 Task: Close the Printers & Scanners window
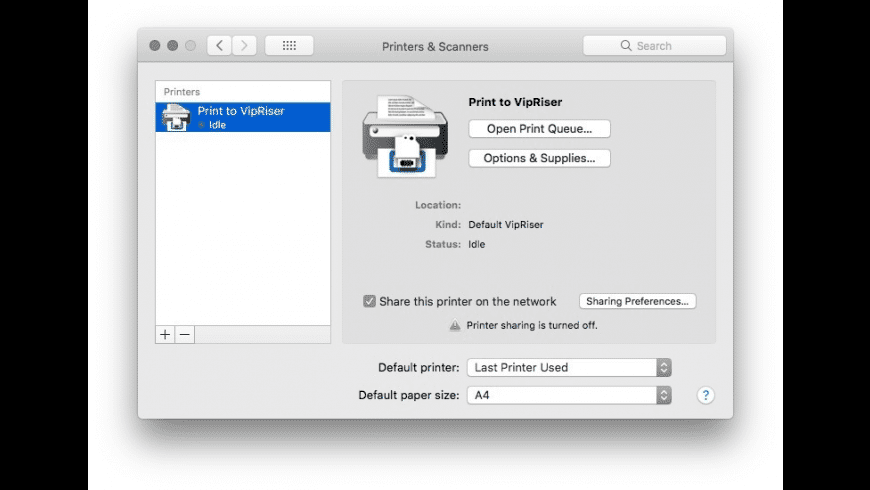[x=155, y=46]
